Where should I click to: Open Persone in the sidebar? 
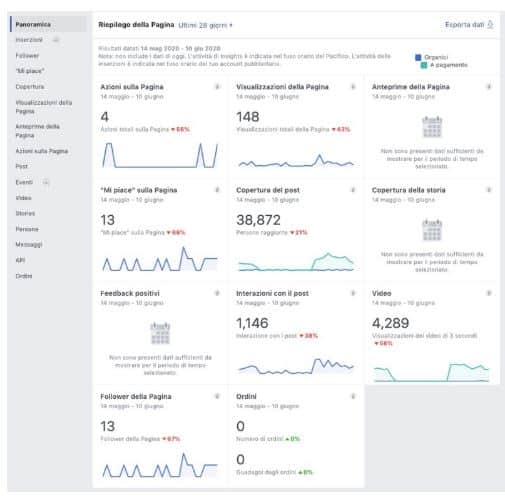tap(27, 229)
